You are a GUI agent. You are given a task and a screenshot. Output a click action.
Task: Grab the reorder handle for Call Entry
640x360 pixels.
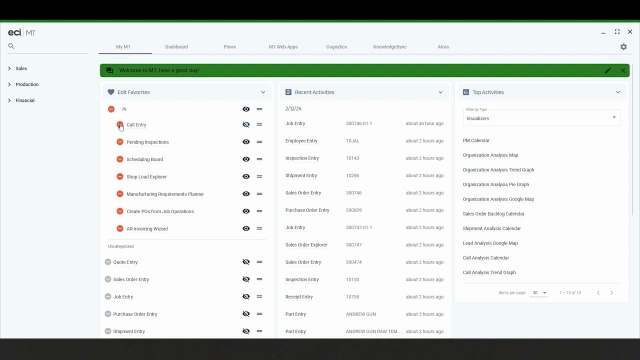click(259, 124)
